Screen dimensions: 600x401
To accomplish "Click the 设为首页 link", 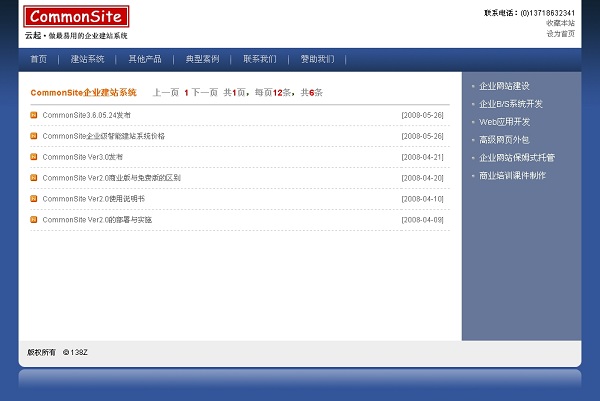I will pyautogui.click(x=560, y=34).
